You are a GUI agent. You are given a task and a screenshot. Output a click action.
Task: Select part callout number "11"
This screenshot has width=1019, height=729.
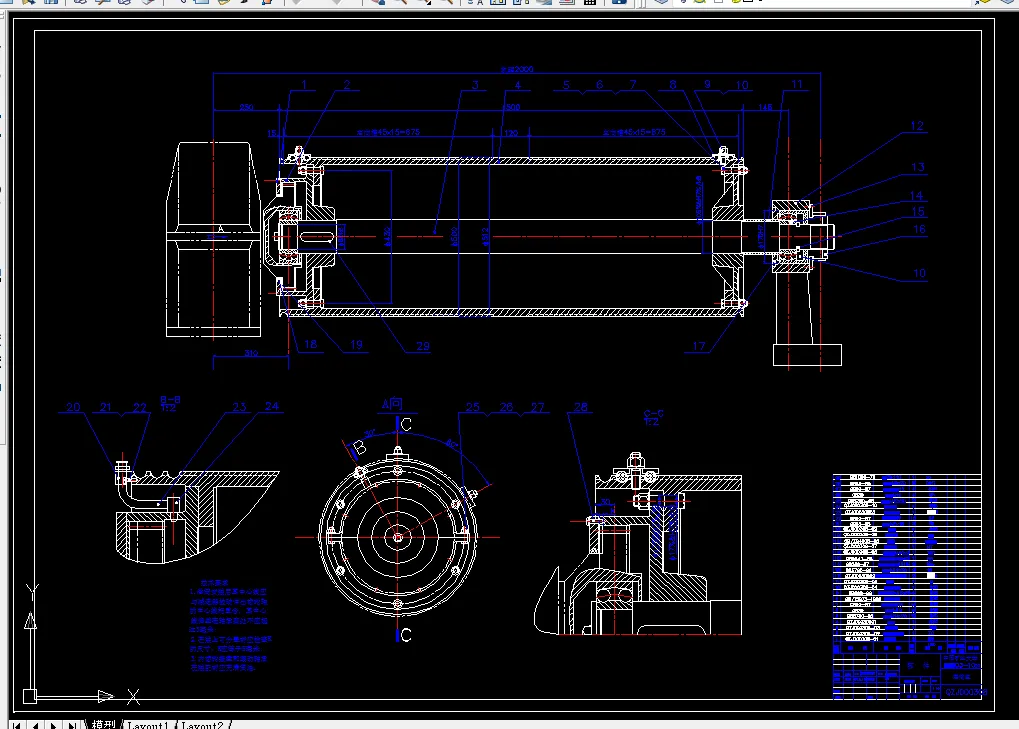pos(797,84)
